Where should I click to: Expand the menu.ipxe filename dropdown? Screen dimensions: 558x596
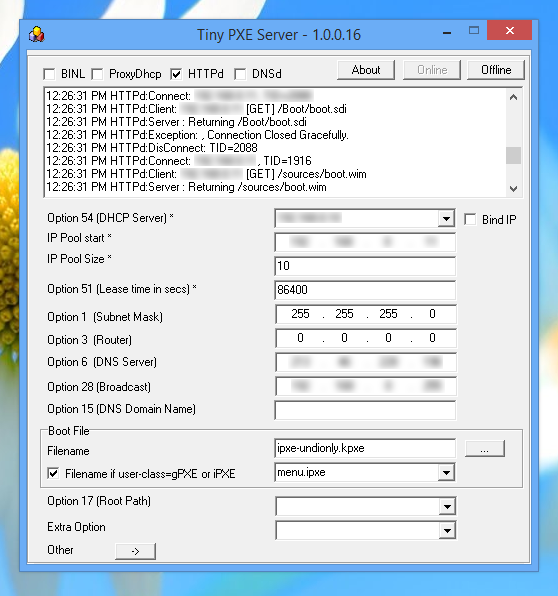pyautogui.click(x=446, y=472)
